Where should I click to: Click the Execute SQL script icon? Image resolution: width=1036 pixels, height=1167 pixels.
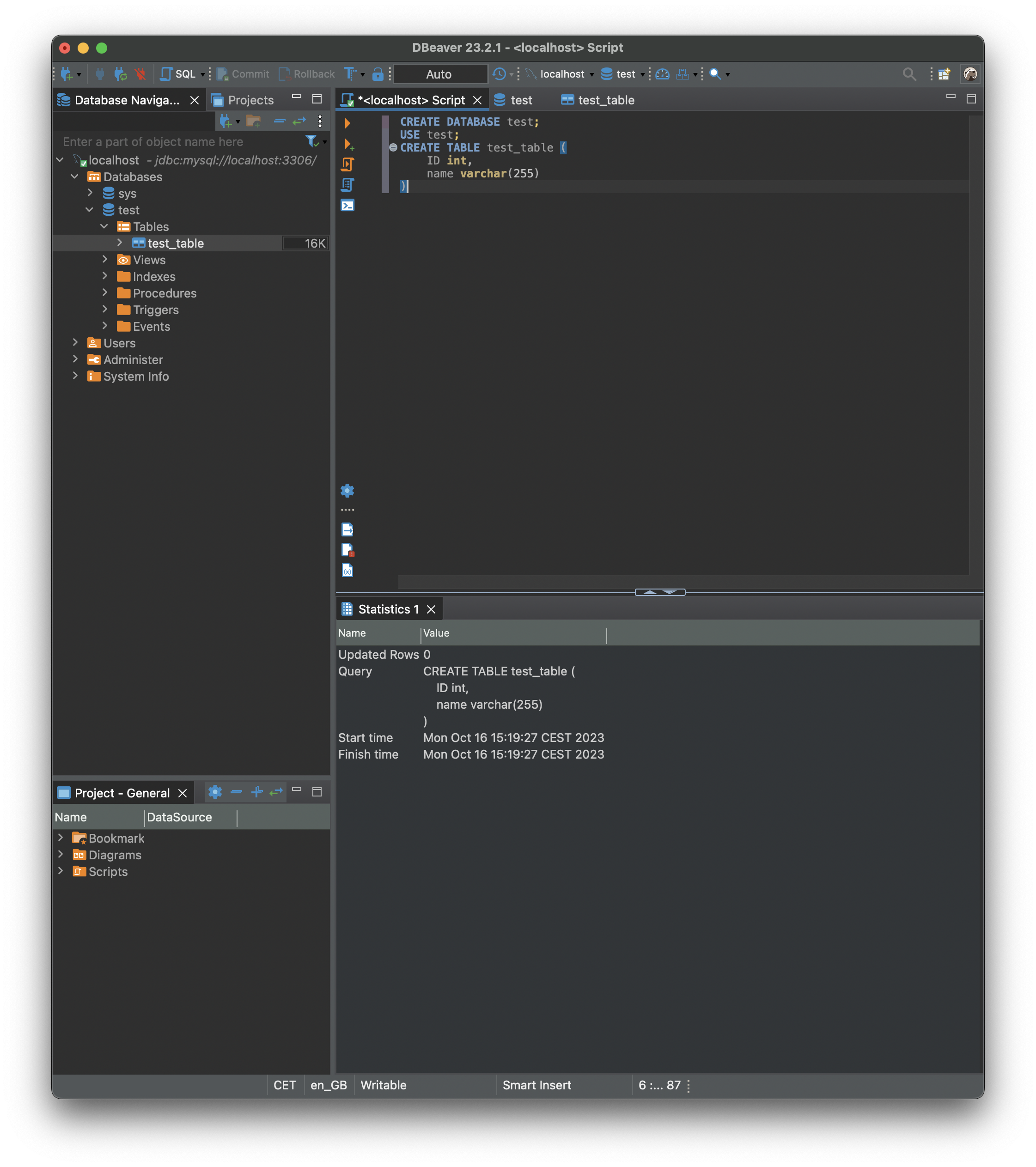point(347,164)
